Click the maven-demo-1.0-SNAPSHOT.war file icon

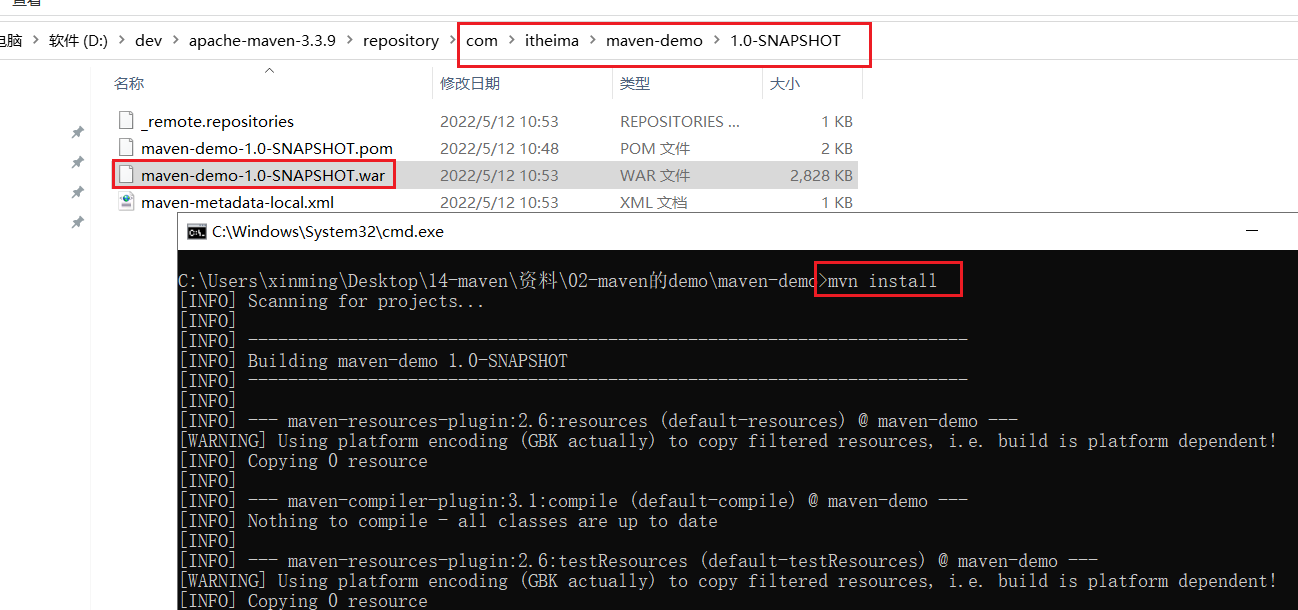126,175
